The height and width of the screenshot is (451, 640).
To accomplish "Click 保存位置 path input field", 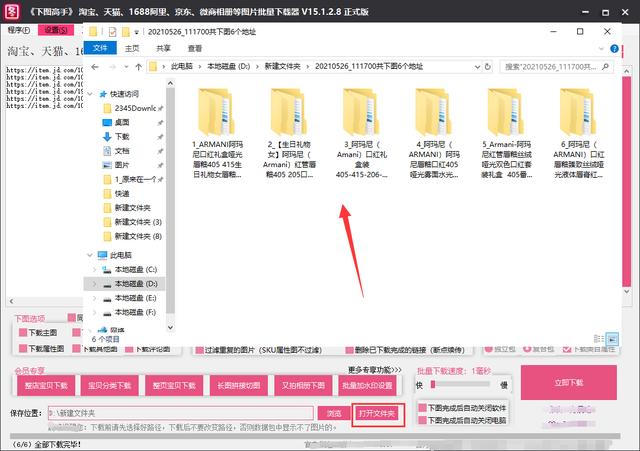I will [181, 413].
